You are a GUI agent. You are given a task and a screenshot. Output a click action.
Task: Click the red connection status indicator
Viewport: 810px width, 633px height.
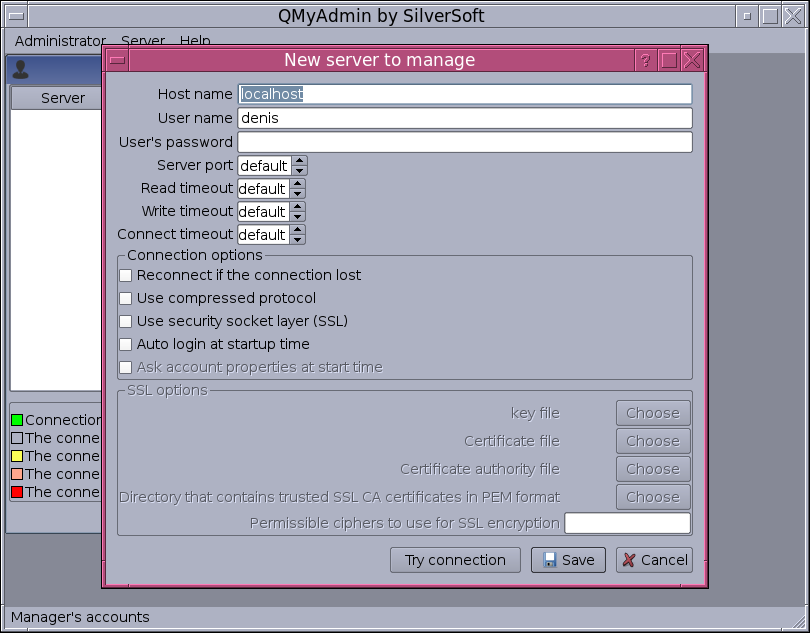17,492
